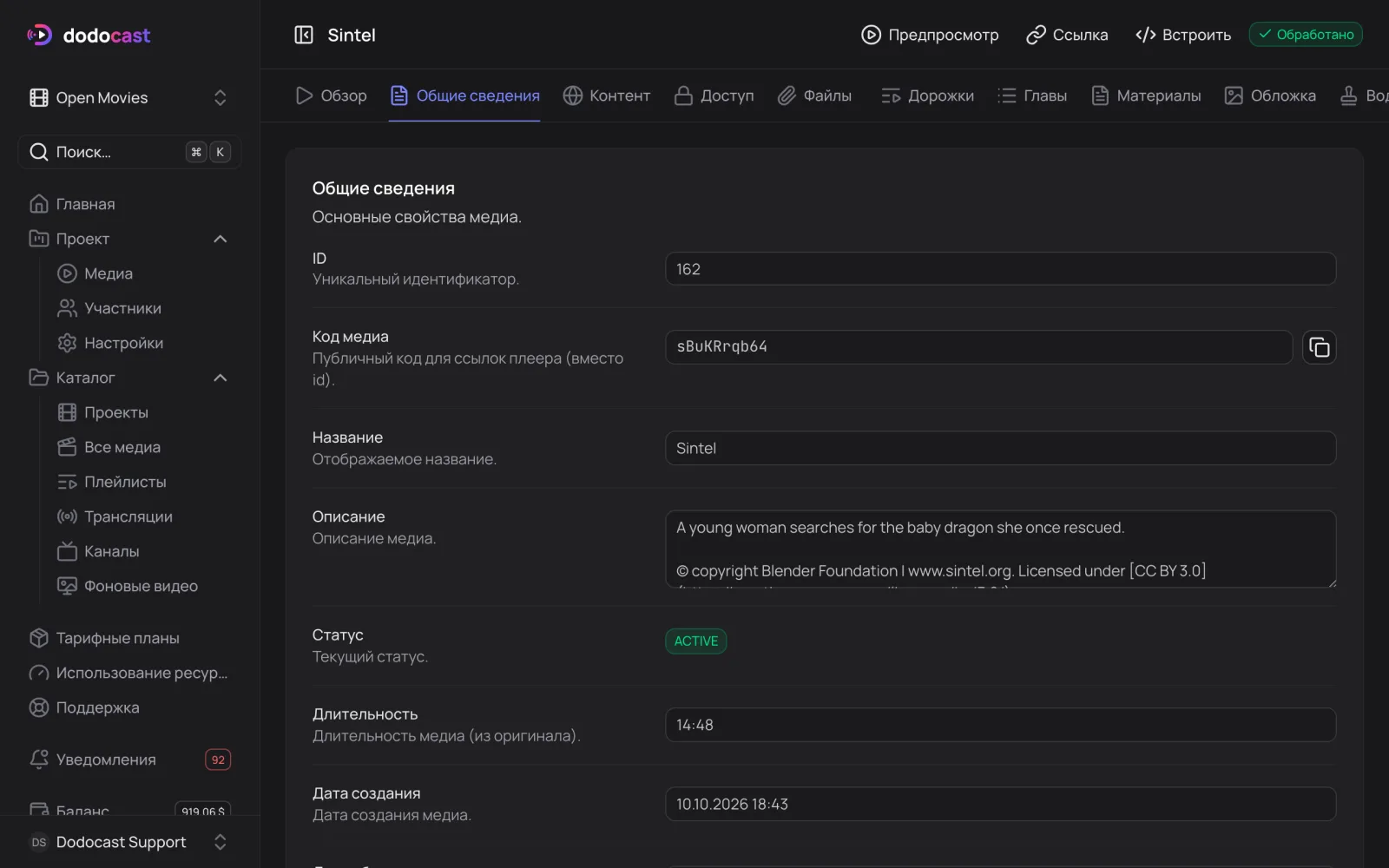1389x868 pixels.
Task: Click the Поиск search field
Action: [x=129, y=152]
